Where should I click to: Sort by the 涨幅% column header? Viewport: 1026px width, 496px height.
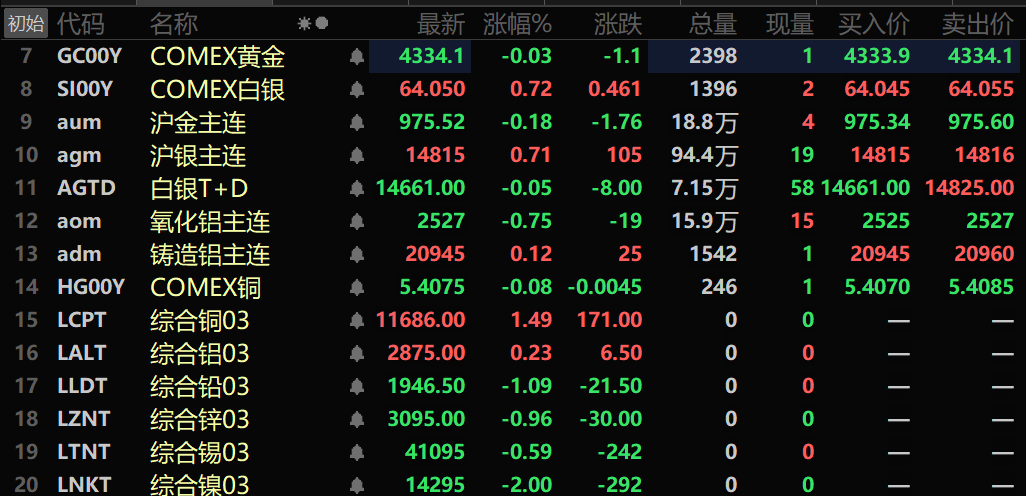coord(517,23)
